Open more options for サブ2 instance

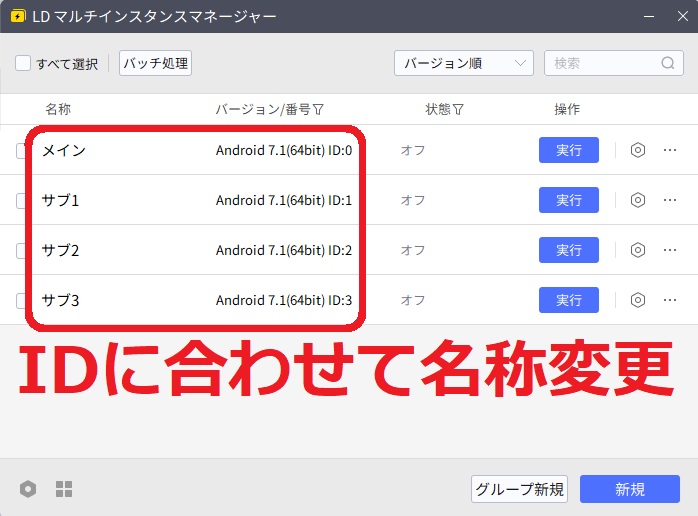[670, 250]
